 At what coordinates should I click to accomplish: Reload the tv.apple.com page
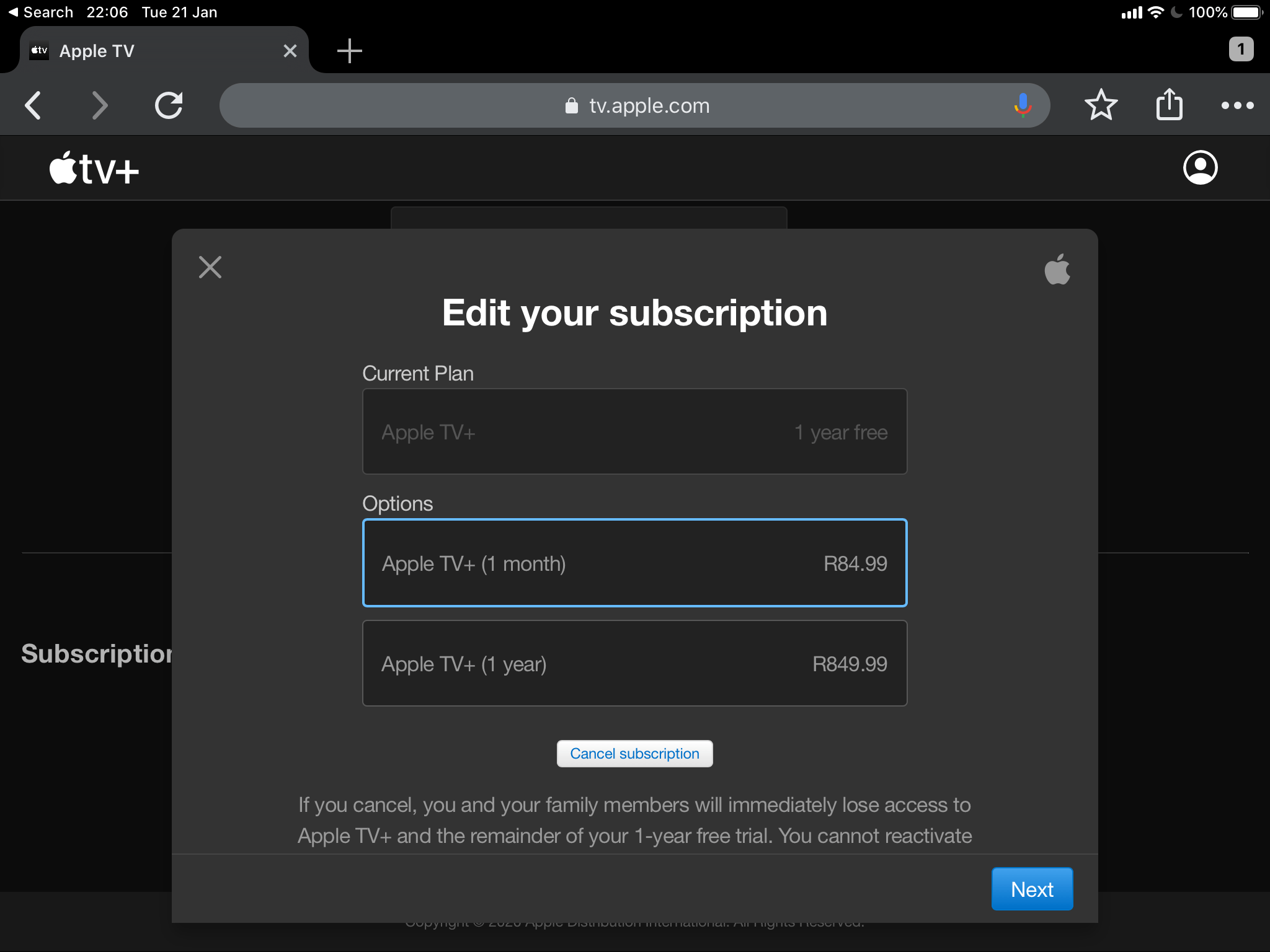pos(169,105)
